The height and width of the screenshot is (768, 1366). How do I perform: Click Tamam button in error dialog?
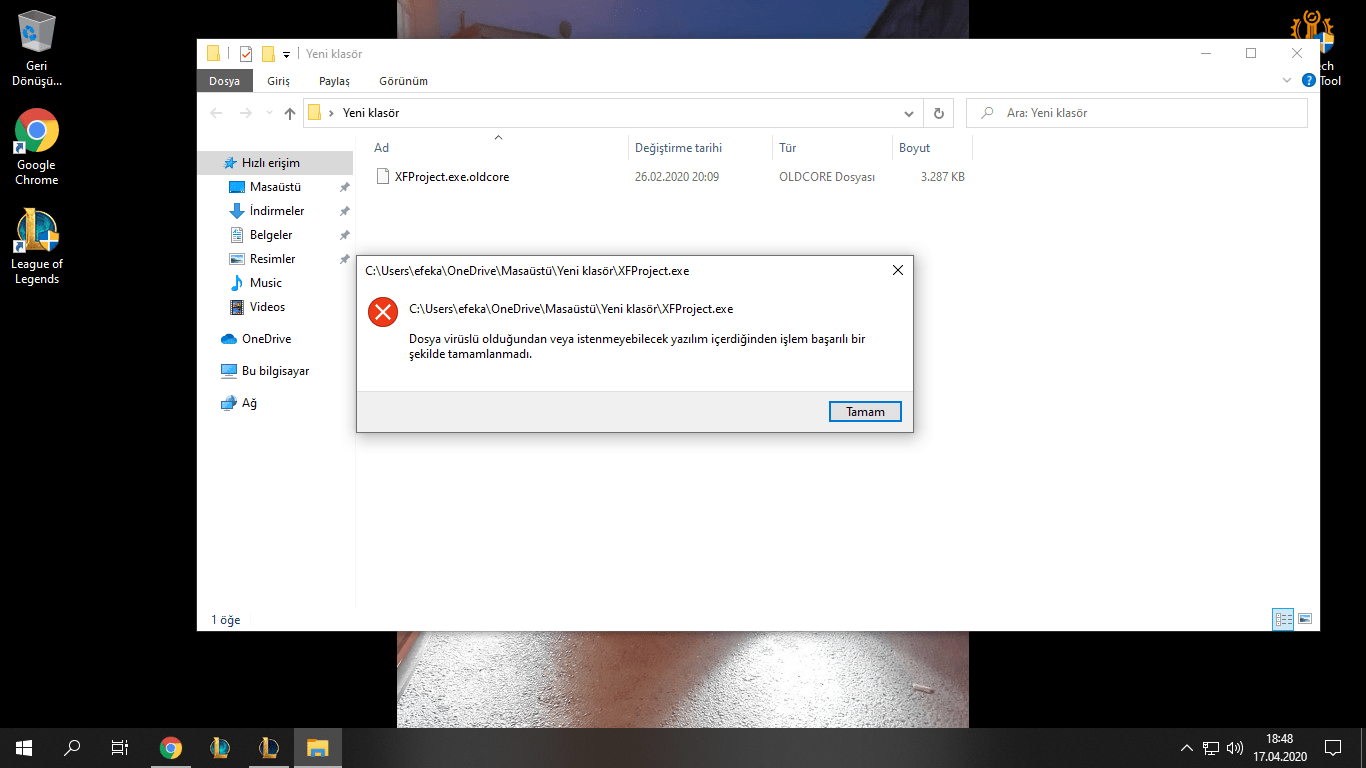coord(865,412)
